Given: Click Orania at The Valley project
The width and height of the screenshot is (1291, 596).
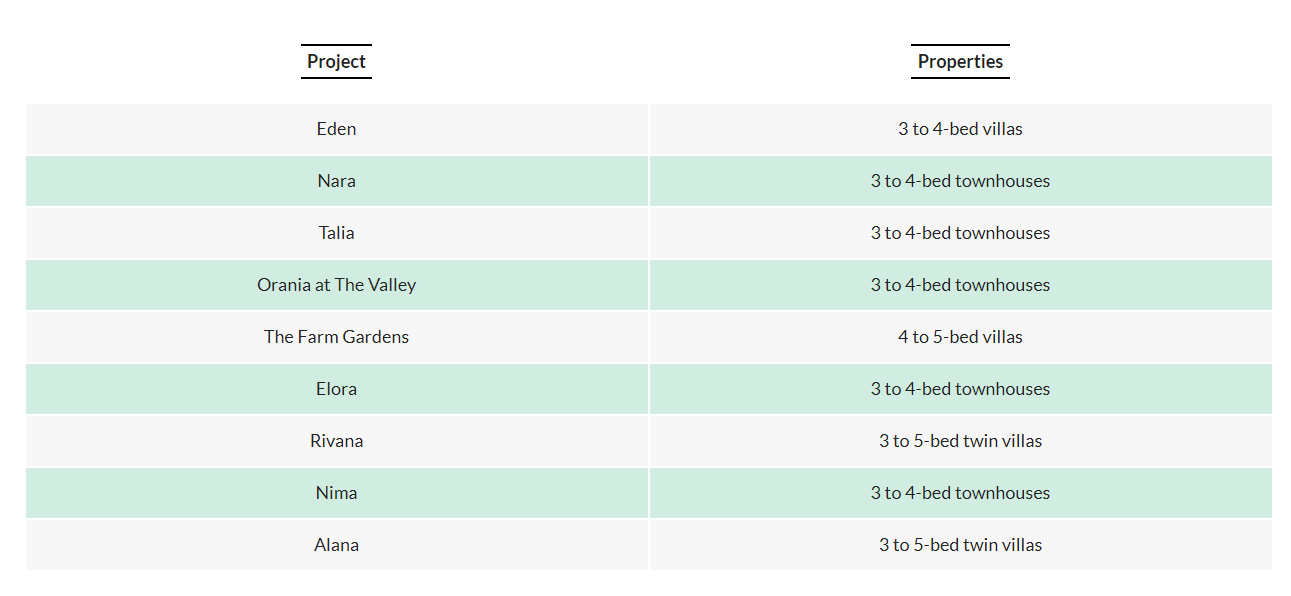Looking at the screenshot, I should tap(336, 285).
